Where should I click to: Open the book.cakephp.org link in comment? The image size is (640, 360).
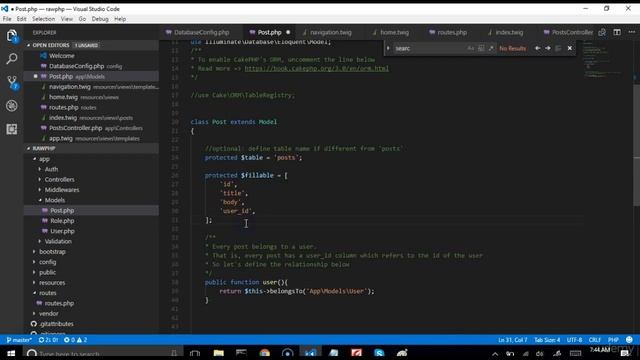pos(316,69)
